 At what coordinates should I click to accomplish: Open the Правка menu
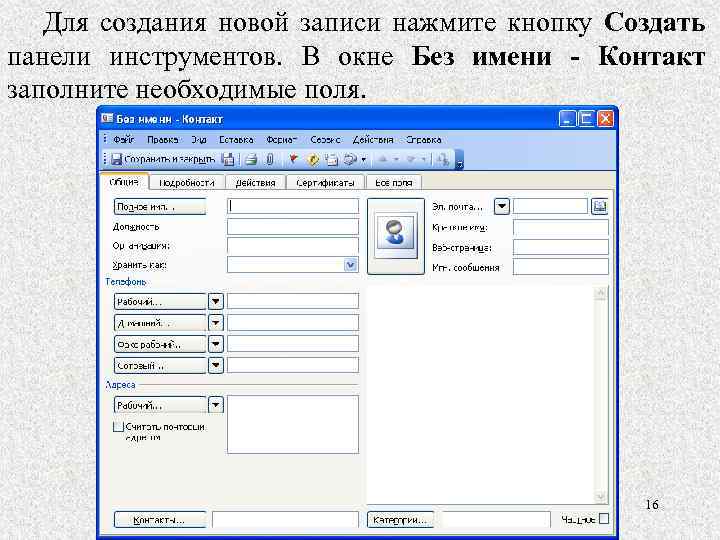pos(163,139)
